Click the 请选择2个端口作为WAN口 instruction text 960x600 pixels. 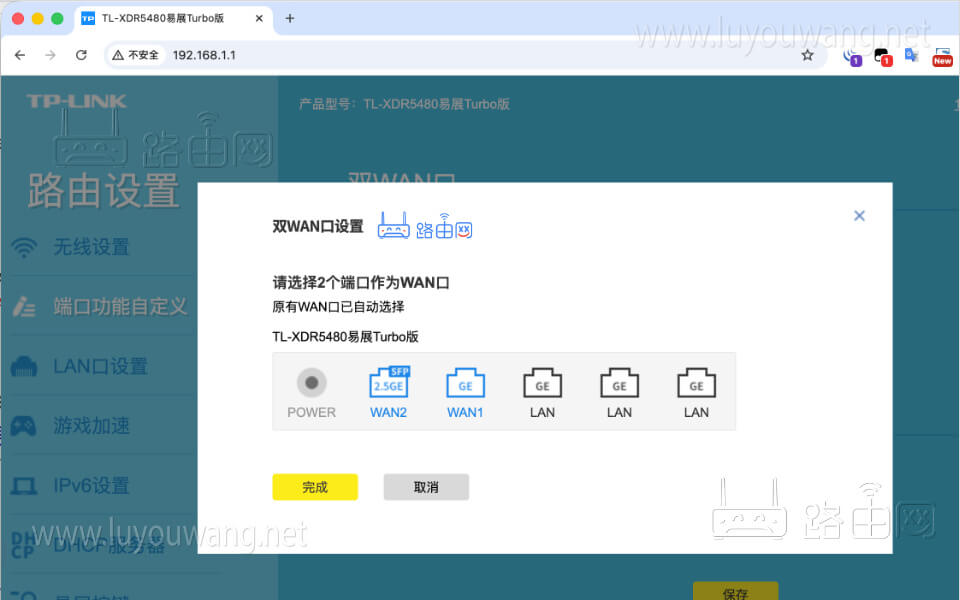point(361,283)
